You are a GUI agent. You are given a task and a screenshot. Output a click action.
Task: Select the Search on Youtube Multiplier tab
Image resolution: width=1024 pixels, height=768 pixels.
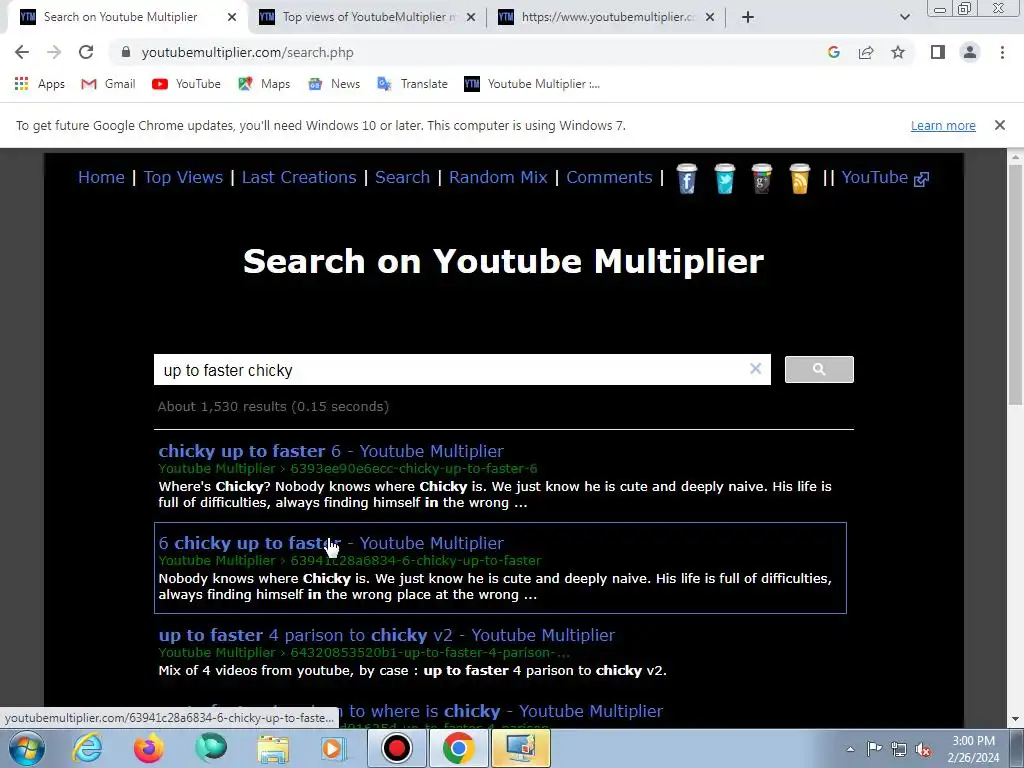pos(120,17)
